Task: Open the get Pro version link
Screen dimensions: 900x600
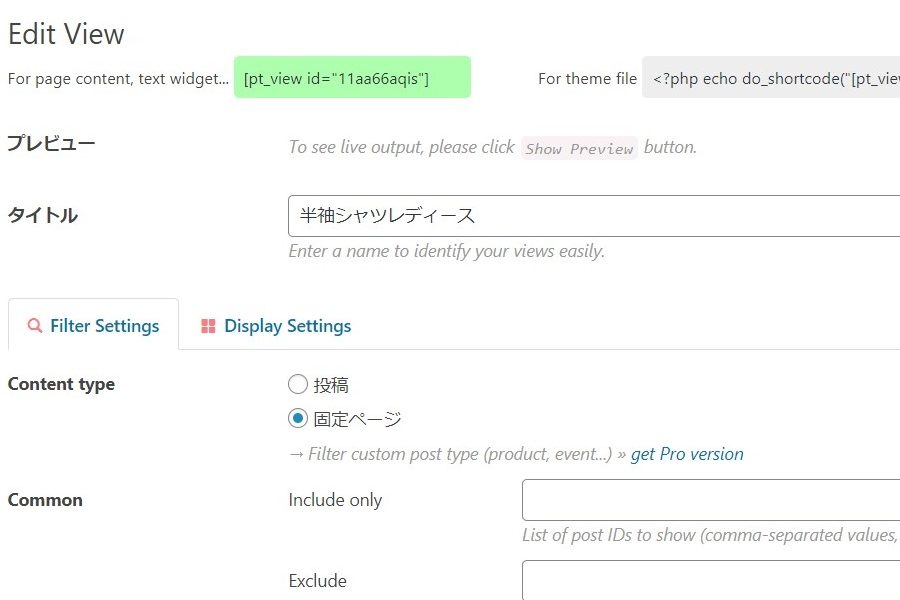Action: pyautogui.click(x=687, y=454)
